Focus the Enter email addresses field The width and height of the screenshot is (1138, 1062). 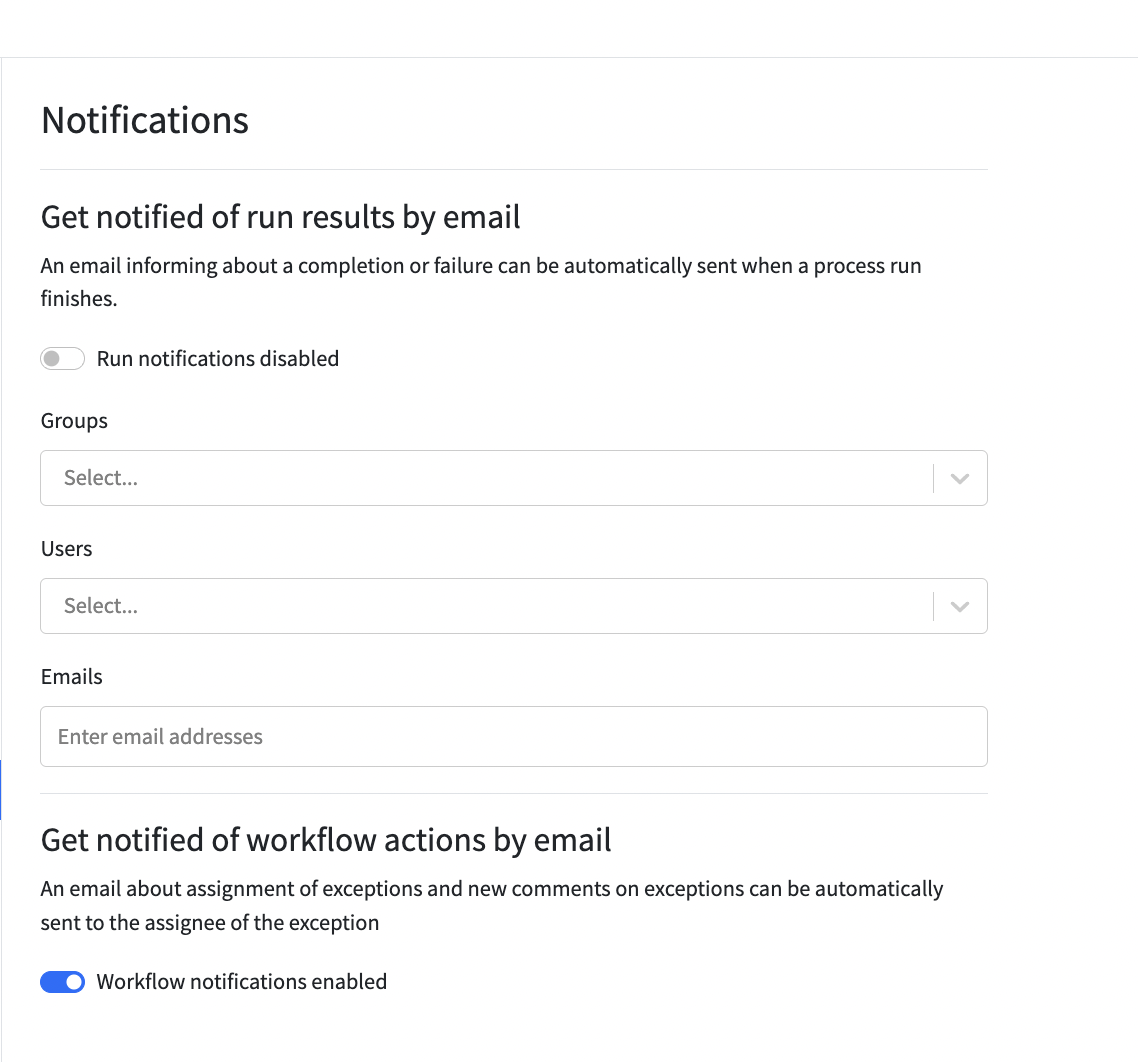(x=514, y=736)
